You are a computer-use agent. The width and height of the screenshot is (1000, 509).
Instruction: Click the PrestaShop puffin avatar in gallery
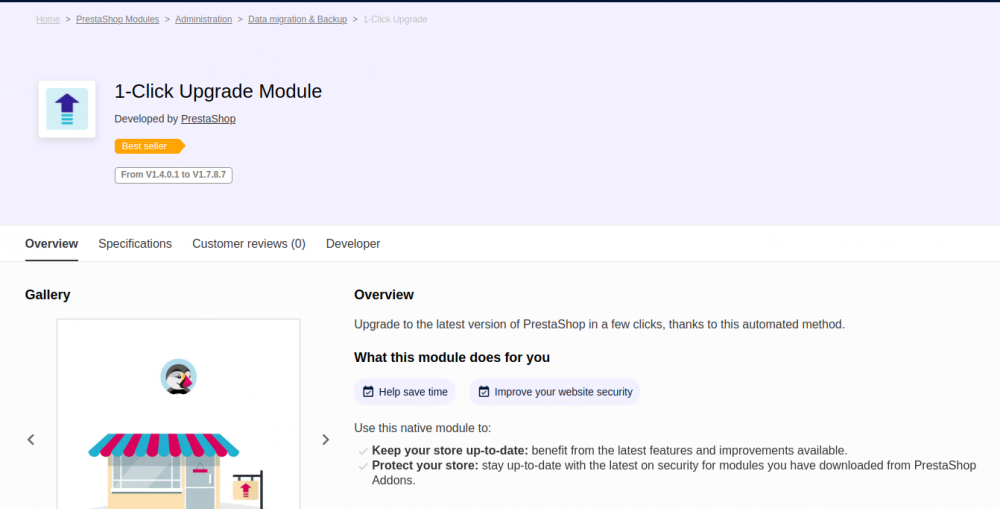[x=179, y=376]
